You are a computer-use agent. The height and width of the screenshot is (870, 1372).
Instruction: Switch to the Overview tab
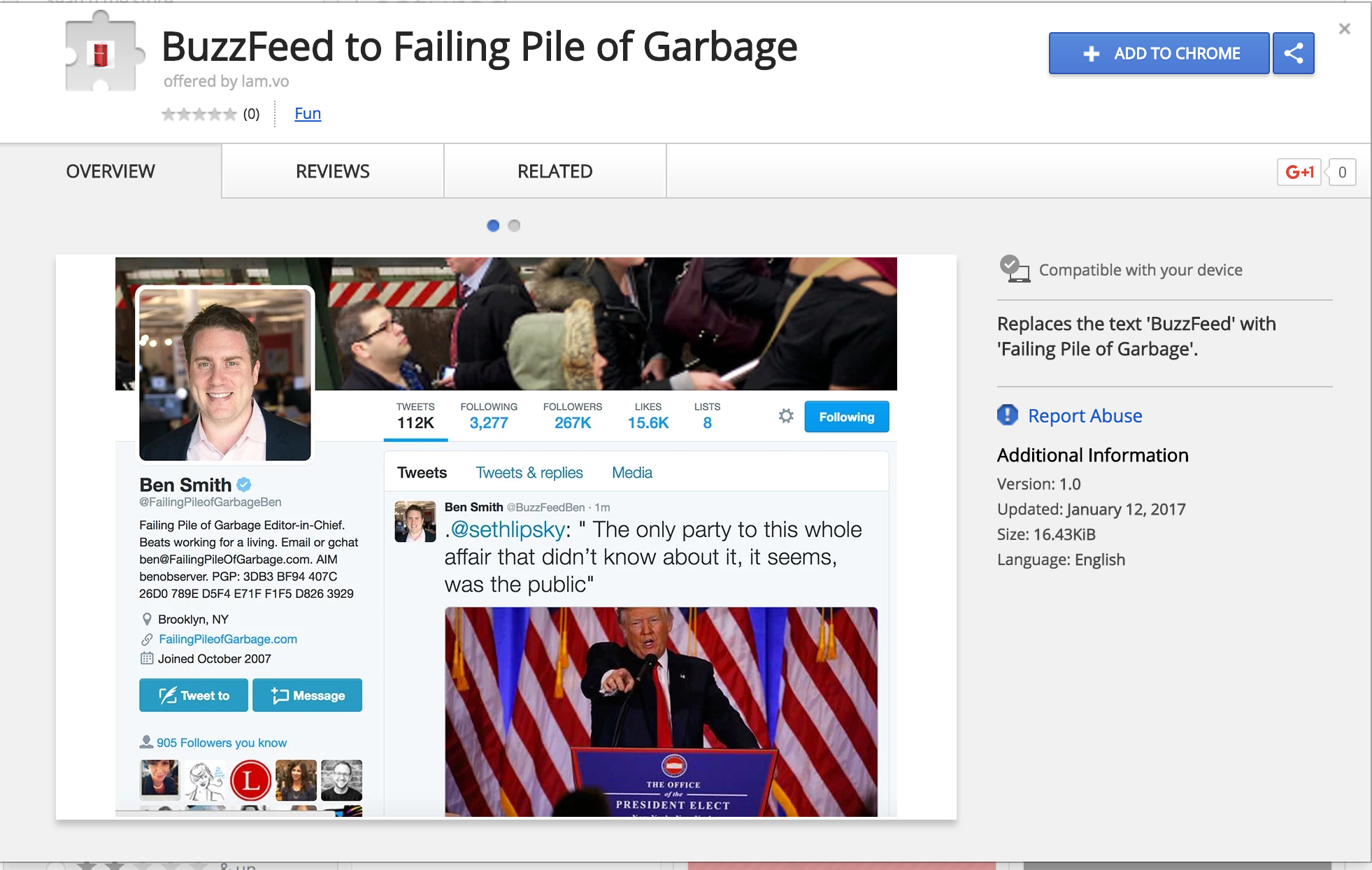click(x=110, y=171)
